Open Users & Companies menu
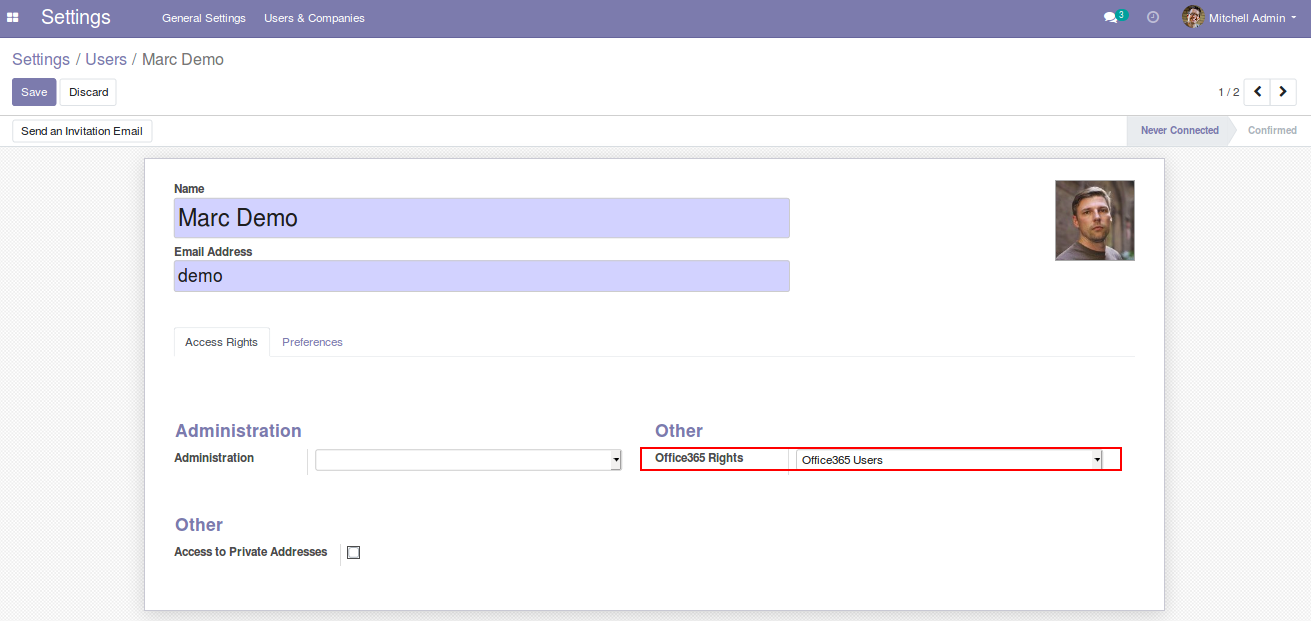1311x621 pixels. (314, 18)
